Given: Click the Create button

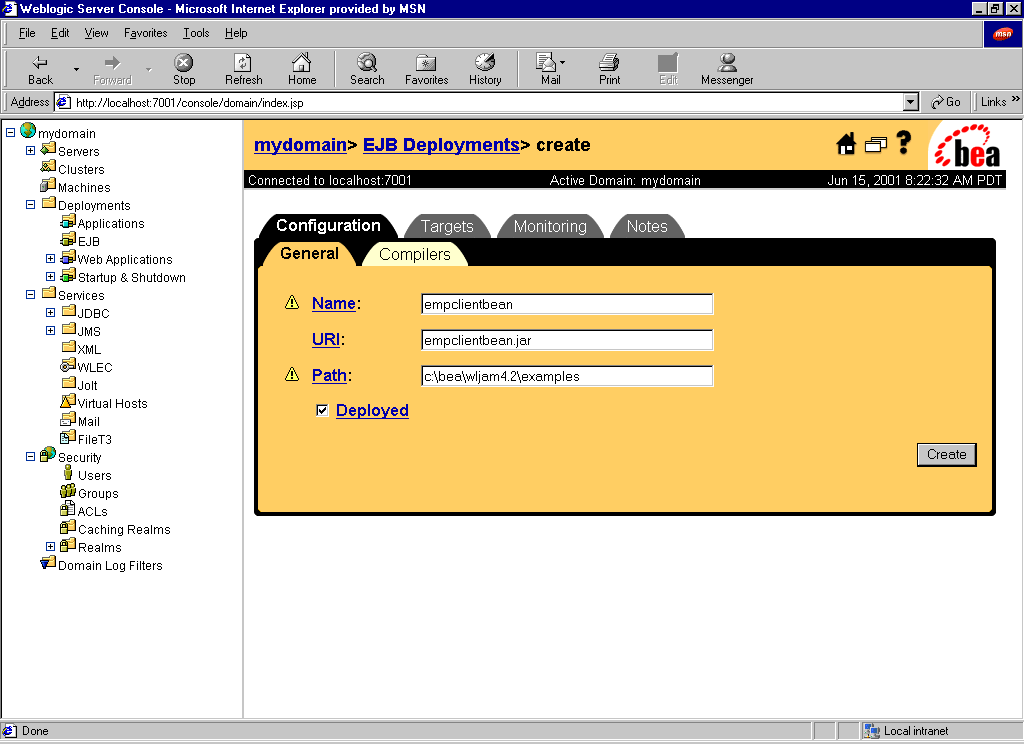Looking at the screenshot, I should pyautogui.click(x=946, y=455).
